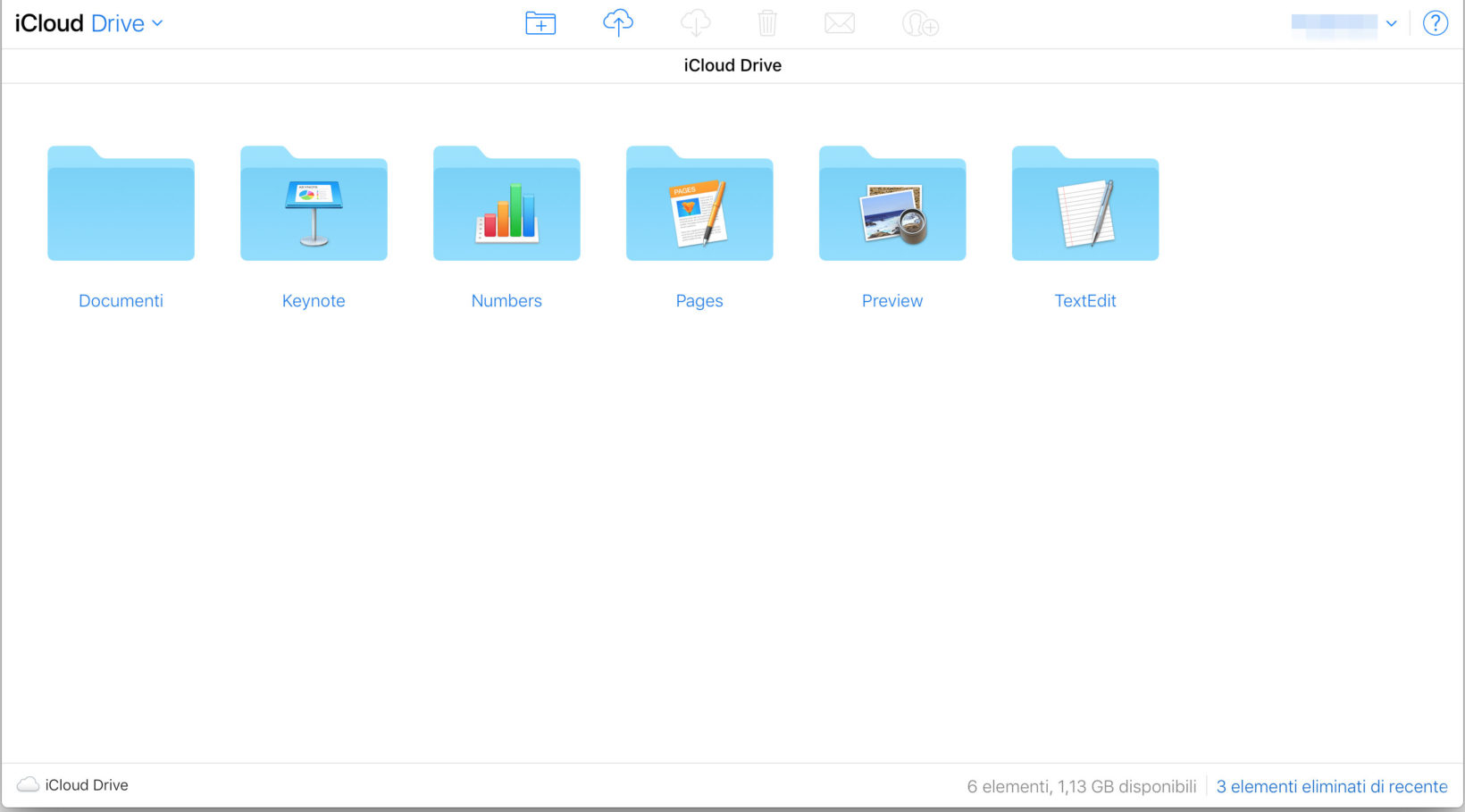The height and width of the screenshot is (812, 1465).
Task: Click the add people share icon
Action: coord(920,23)
